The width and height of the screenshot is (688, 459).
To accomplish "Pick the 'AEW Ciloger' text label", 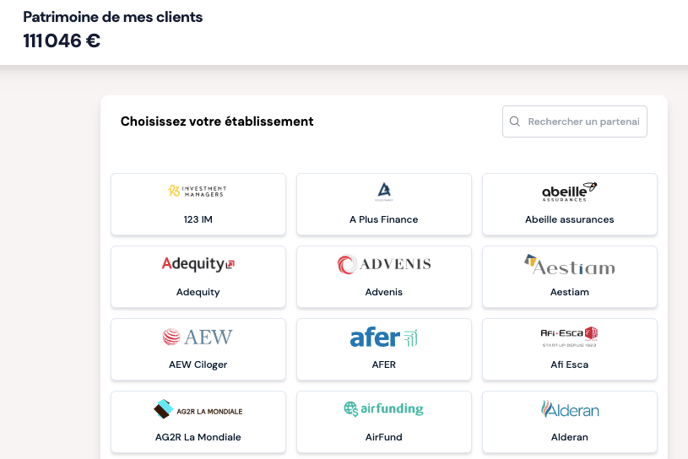I will coord(198,365).
